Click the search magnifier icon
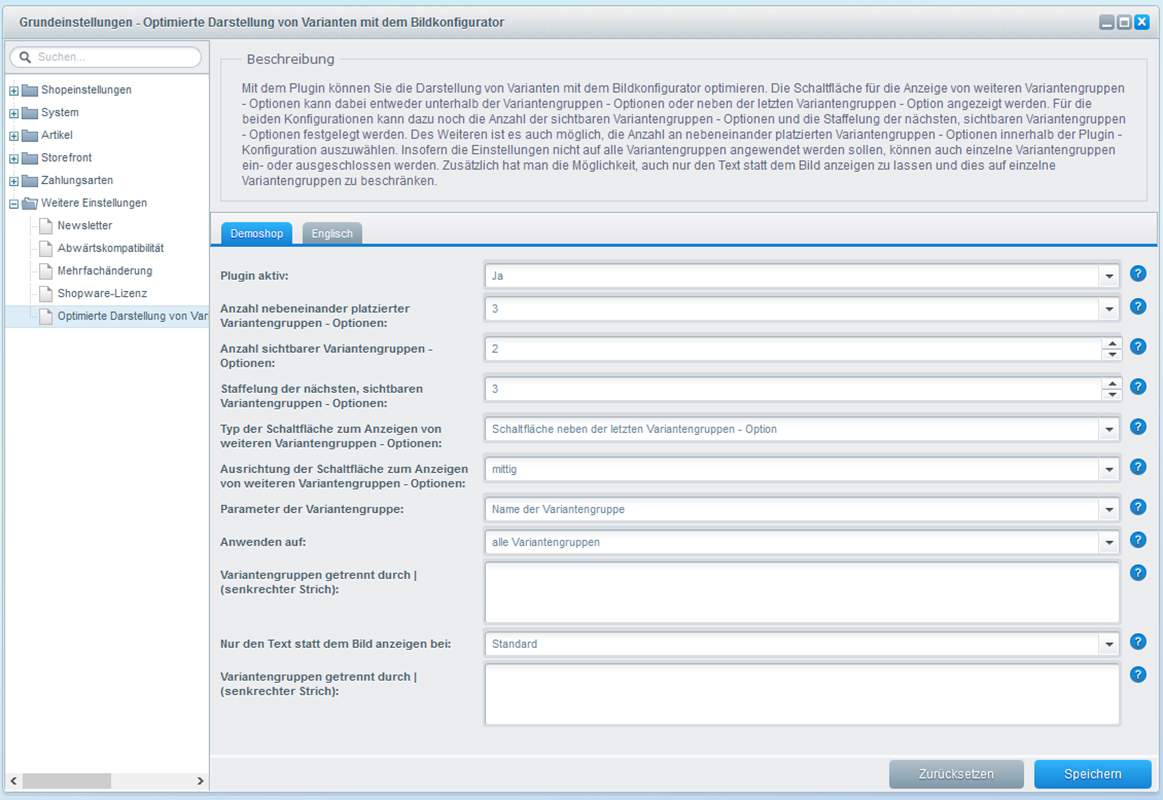 click(x=25, y=57)
